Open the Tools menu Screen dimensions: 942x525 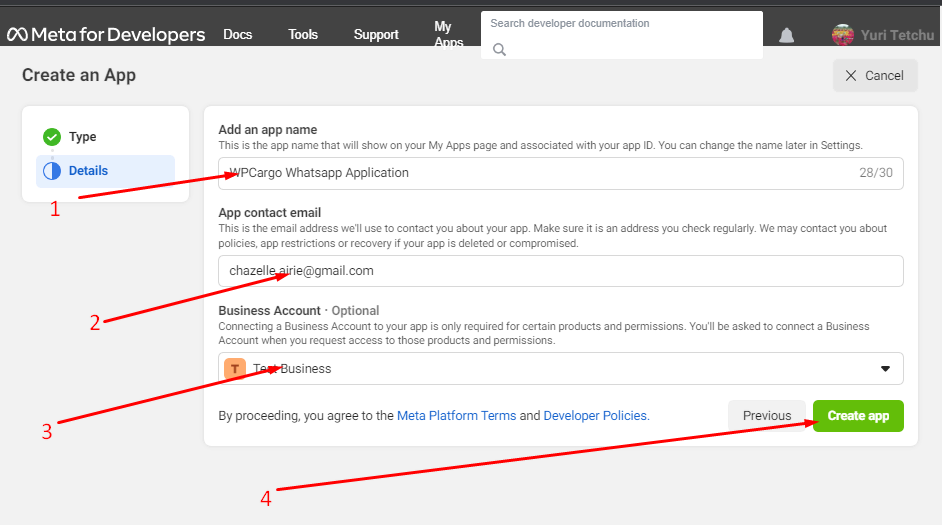(x=303, y=35)
